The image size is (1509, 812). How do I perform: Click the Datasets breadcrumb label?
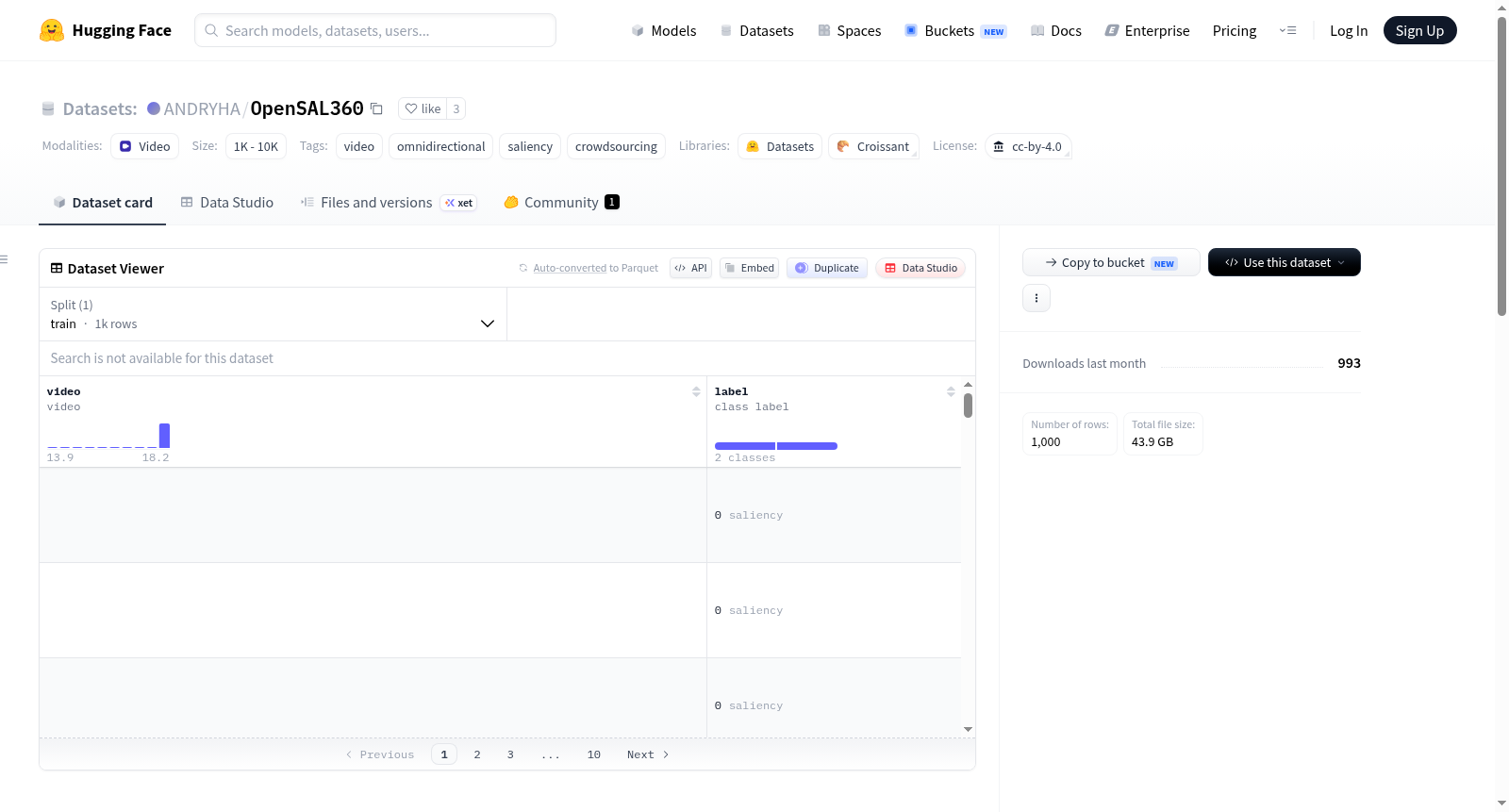[x=100, y=109]
